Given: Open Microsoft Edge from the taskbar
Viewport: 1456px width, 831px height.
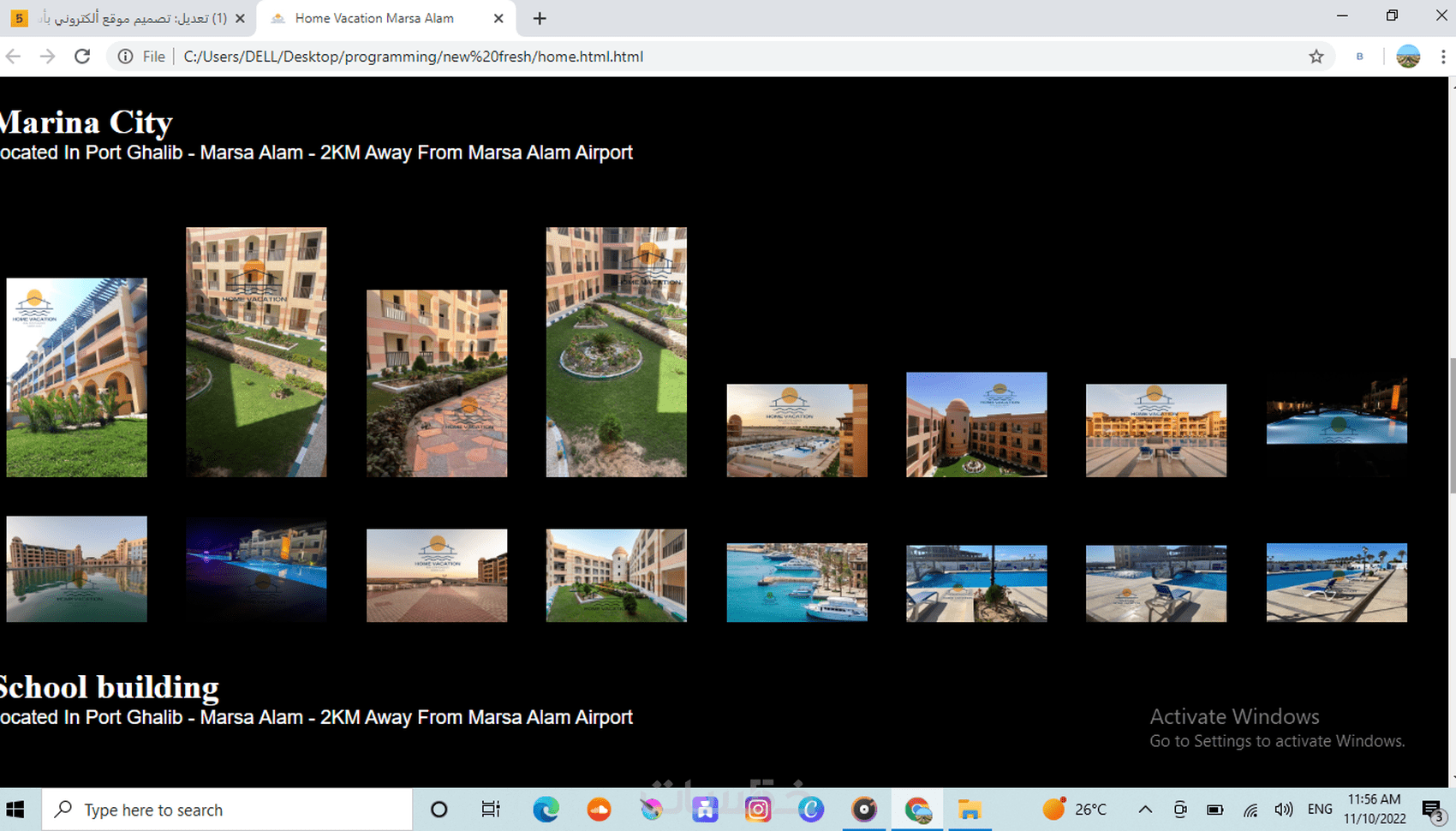Looking at the screenshot, I should click(546, 809).
